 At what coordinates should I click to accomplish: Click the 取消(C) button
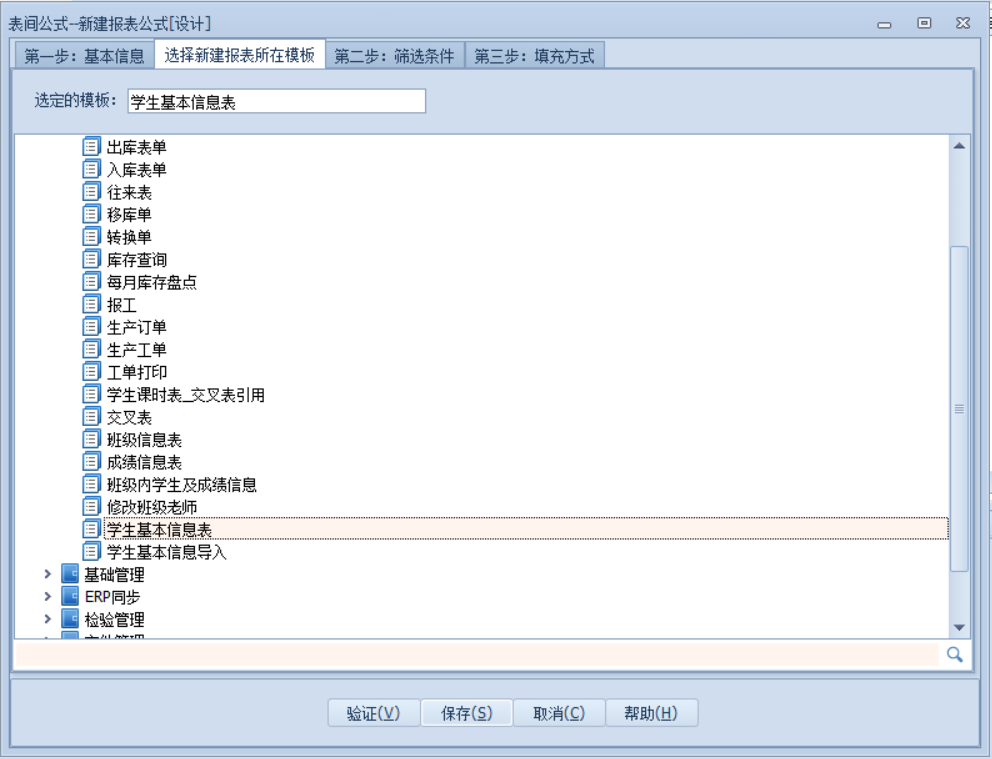coord(558,713)
